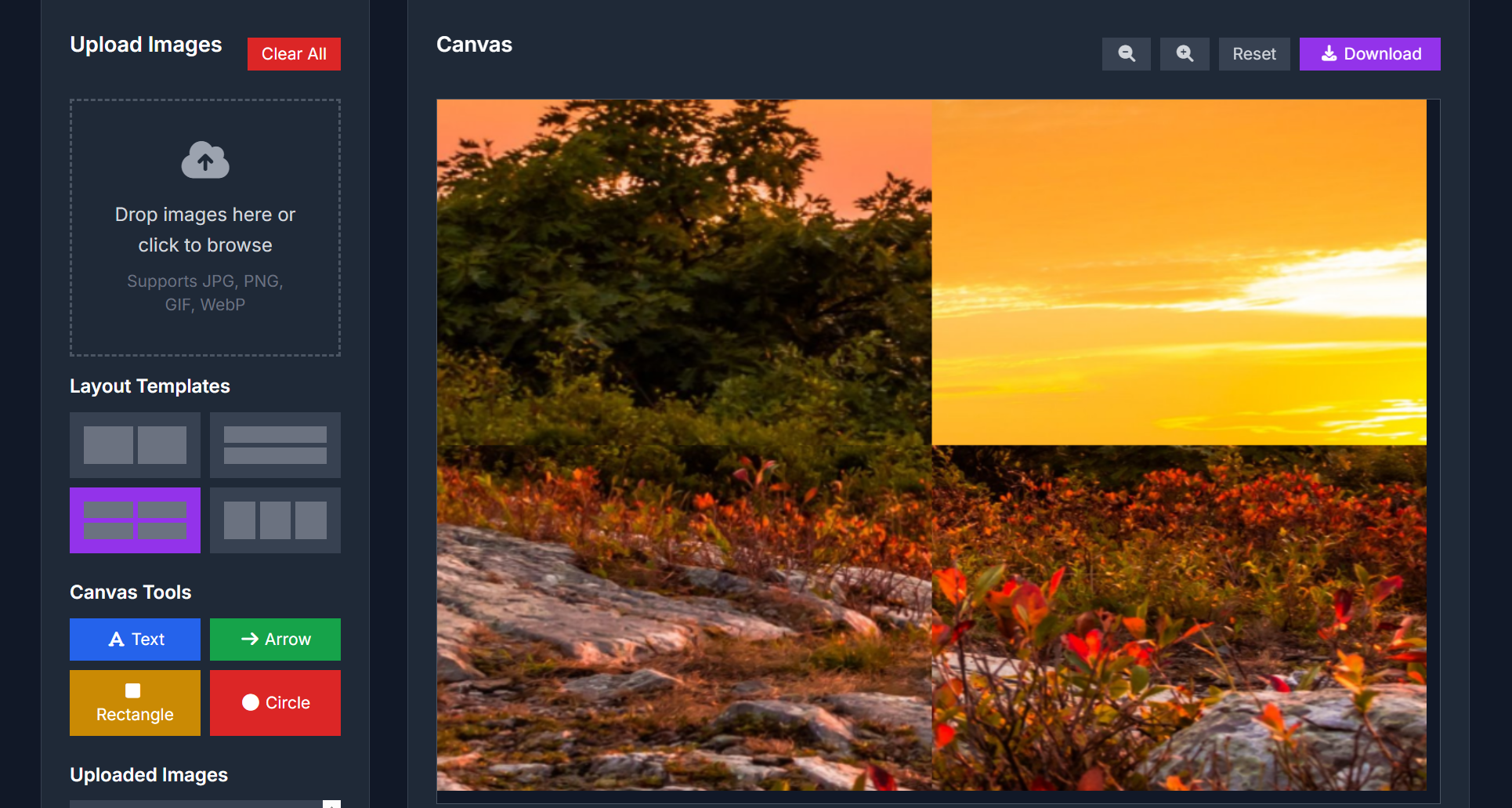The image size is (1512, 808).
Task: Choose the Rectangle shape tool
Action: [x=135, y=703]
